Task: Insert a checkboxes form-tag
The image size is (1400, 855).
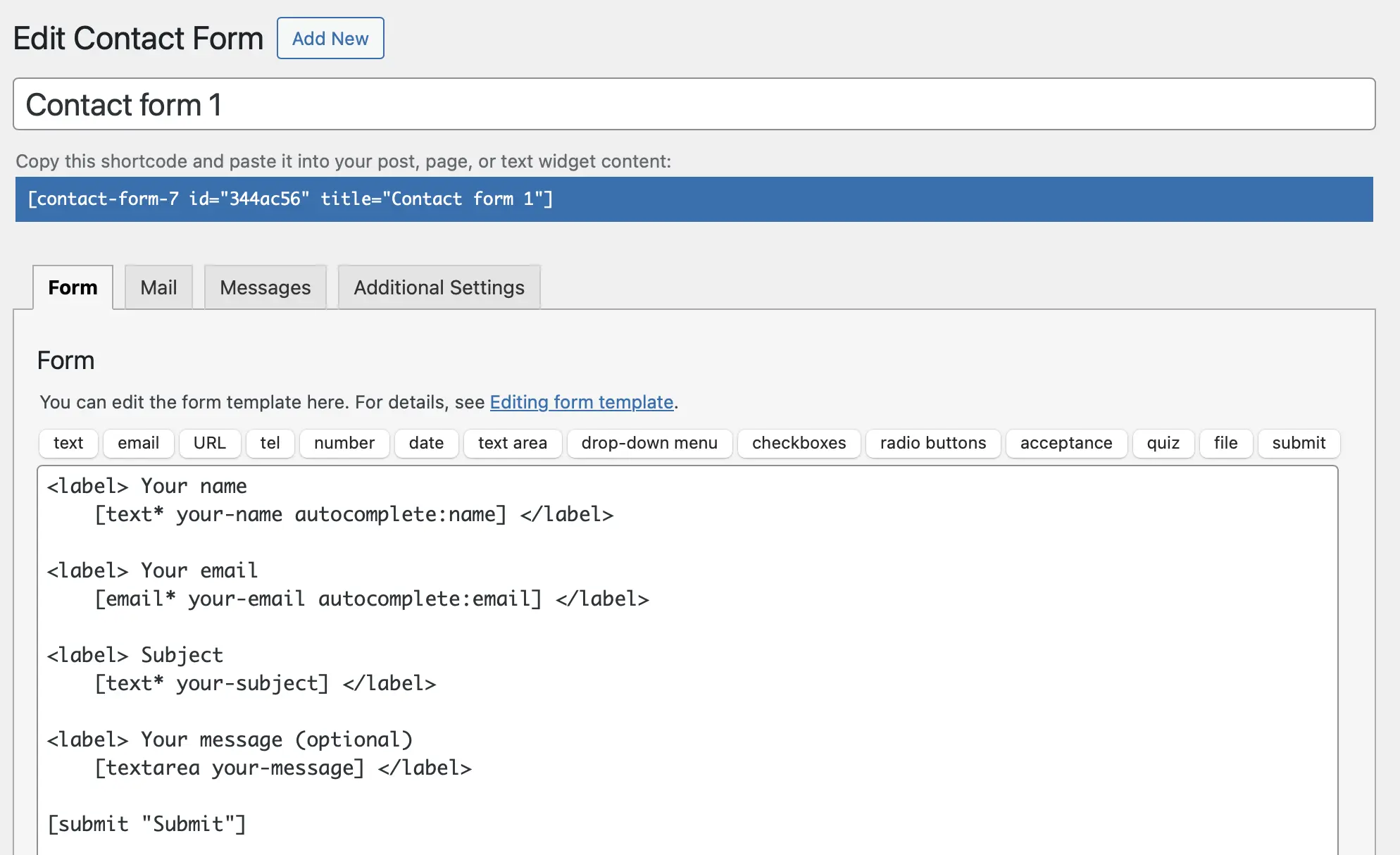Action: tap(799, 443)
